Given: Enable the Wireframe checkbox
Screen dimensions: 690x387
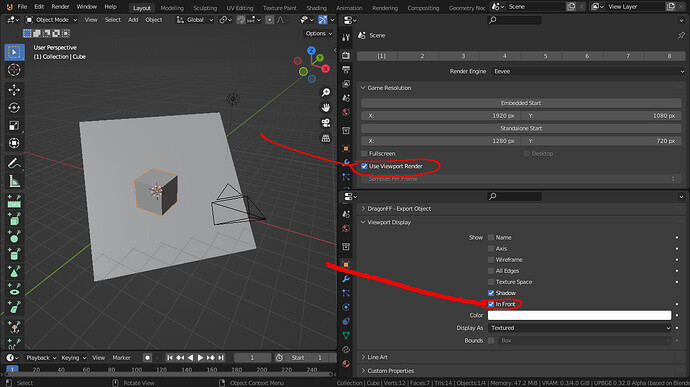Looking at the screenshot, I should 491,260.
